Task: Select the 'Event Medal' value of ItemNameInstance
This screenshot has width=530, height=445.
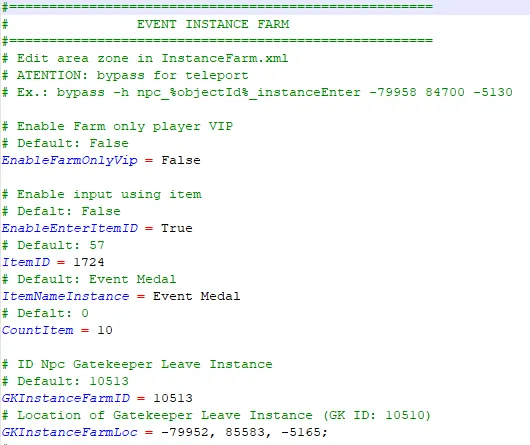Action: click(x=196, y=296)
